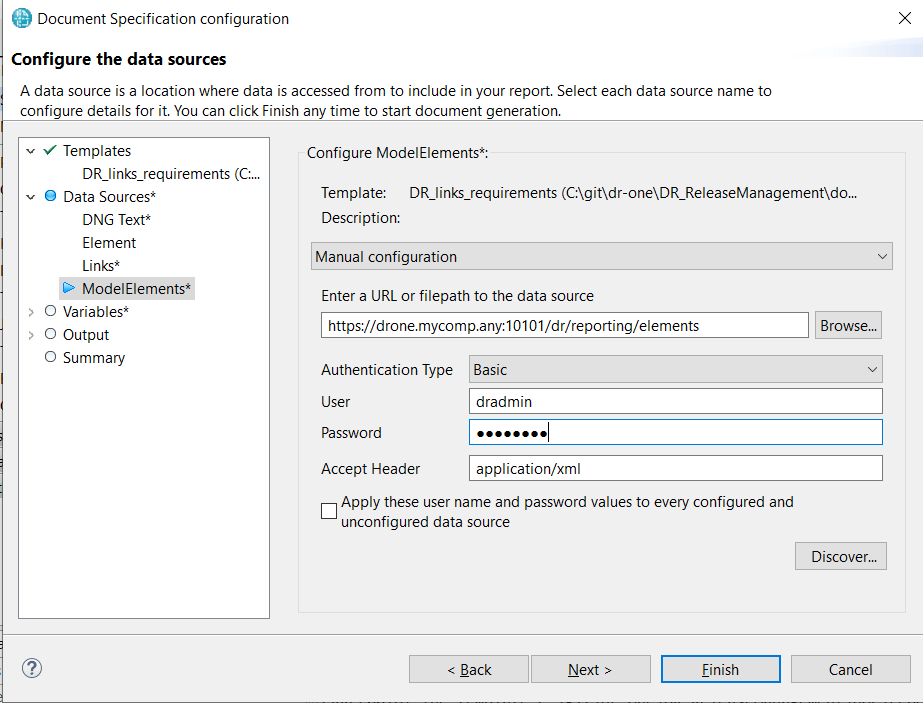Expand the Output tree node
The height and width of the screenshot is (703, 923).
click(x=31, y=335)
